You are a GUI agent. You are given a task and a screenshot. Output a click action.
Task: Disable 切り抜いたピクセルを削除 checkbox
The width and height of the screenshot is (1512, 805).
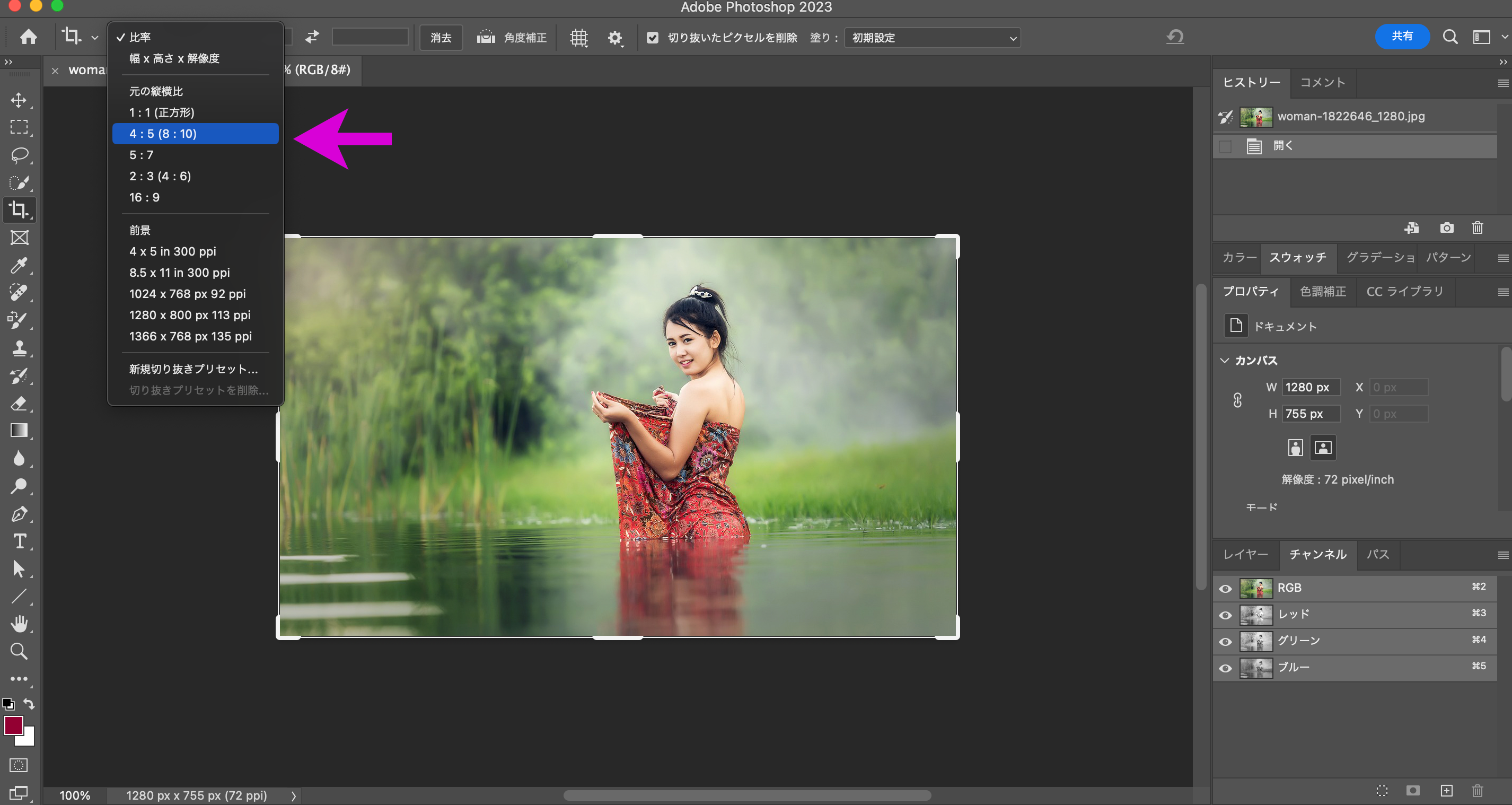click(x=653, y=37)
